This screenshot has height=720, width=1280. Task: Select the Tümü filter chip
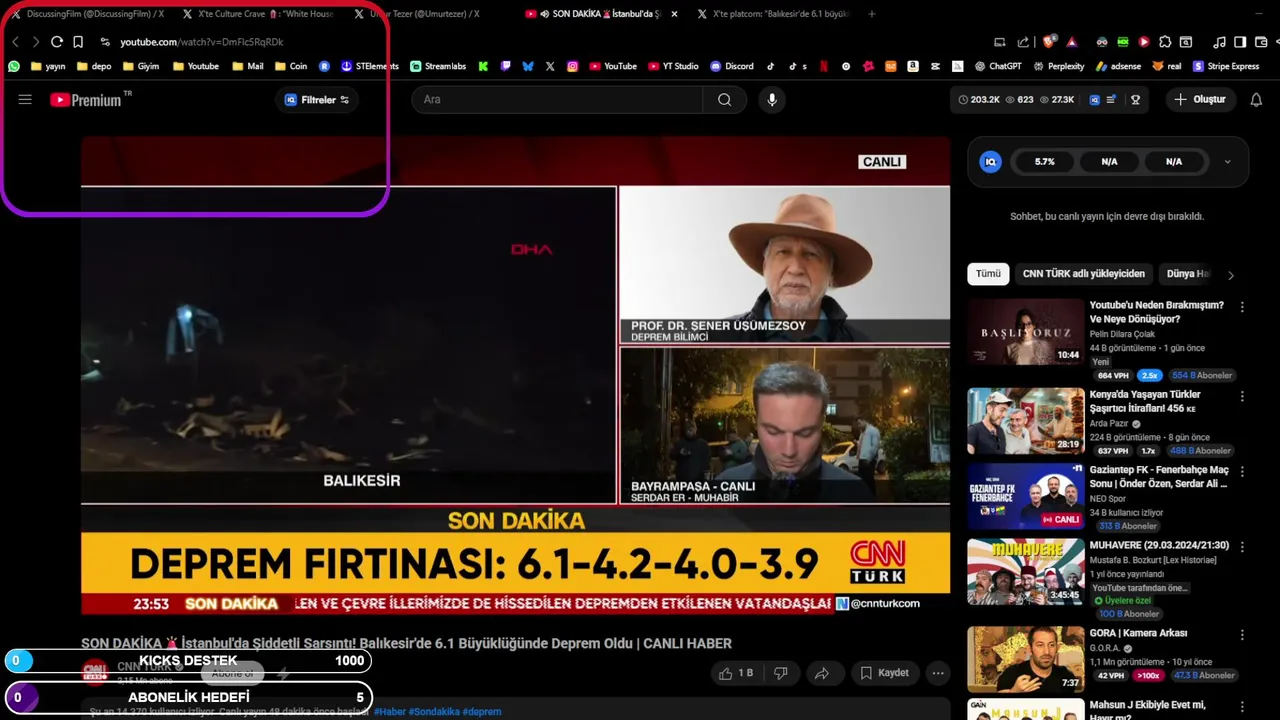(x=988, y=274)
